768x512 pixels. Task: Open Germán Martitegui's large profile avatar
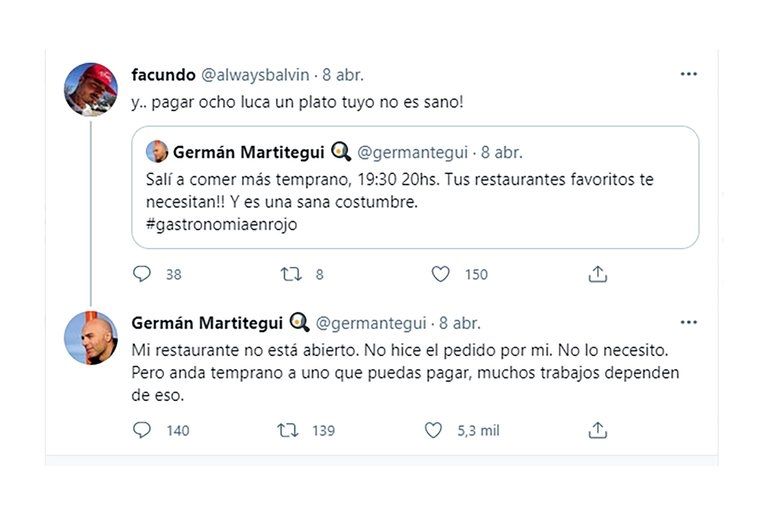91,337
